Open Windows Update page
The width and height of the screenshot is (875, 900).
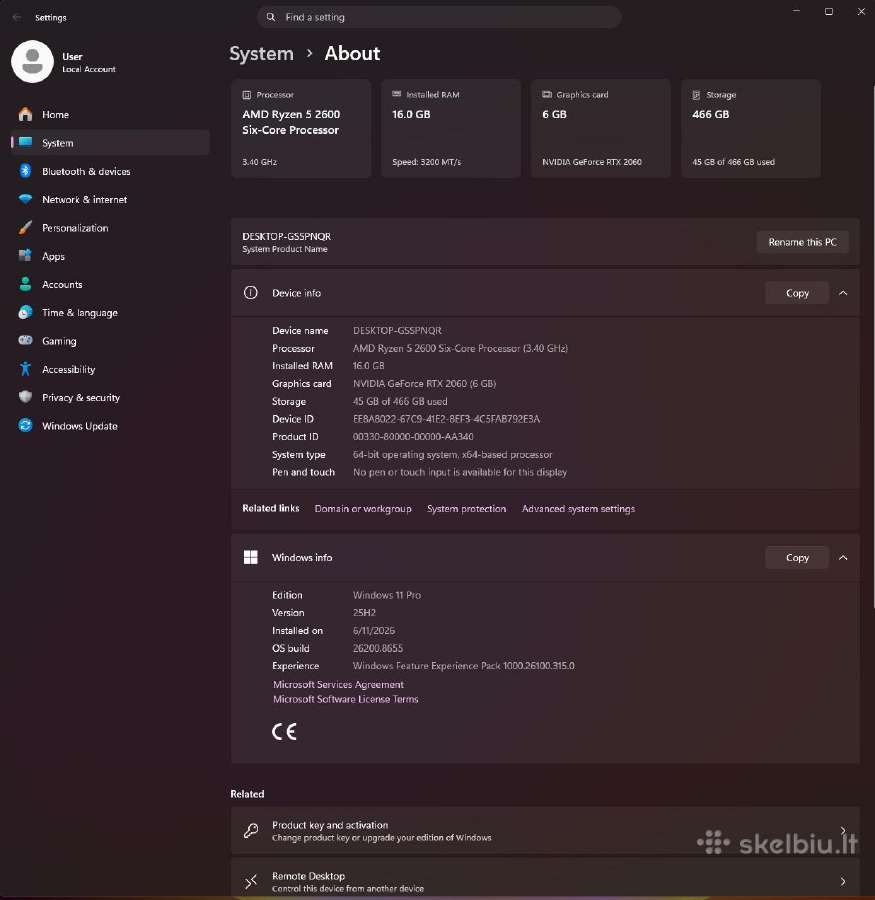(110, 426)
